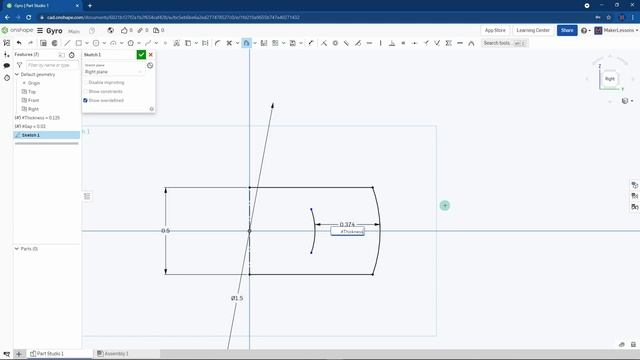The height and width of the screenshot is (360, 640).
Task: Select the Corner rectangle tool
Action: [79, 43]
